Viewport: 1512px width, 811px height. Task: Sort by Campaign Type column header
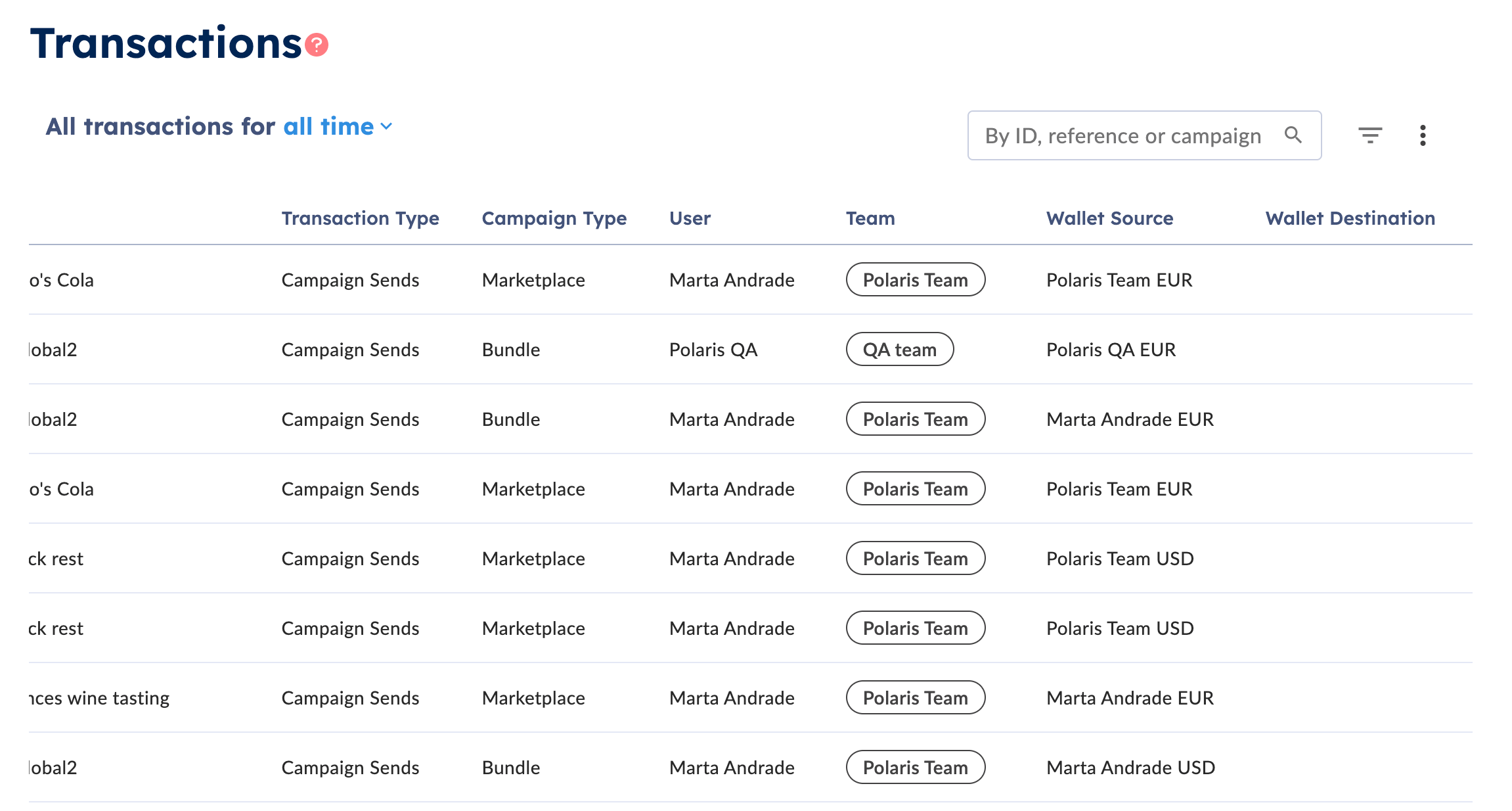pos(554,218)
